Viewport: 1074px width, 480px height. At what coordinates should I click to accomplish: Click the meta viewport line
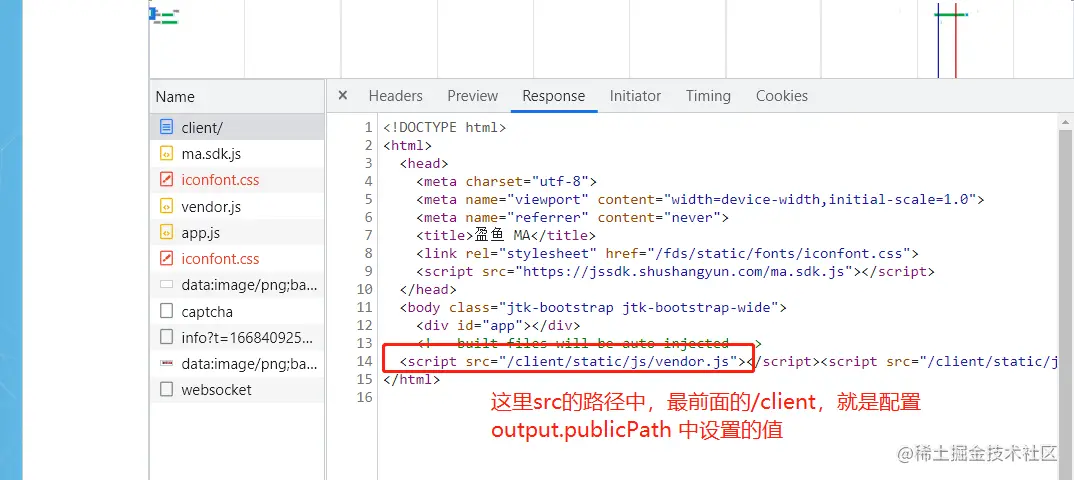(x=699, y=199)
